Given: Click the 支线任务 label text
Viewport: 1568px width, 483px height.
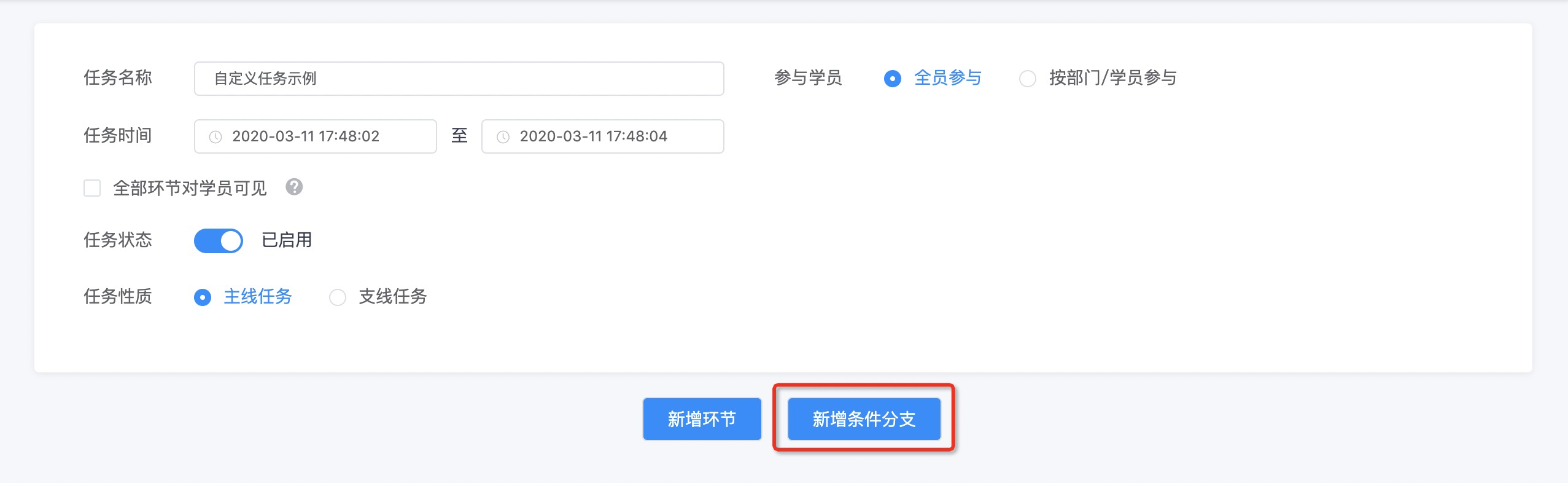Looking at the screenshot, I should [393, 297].
